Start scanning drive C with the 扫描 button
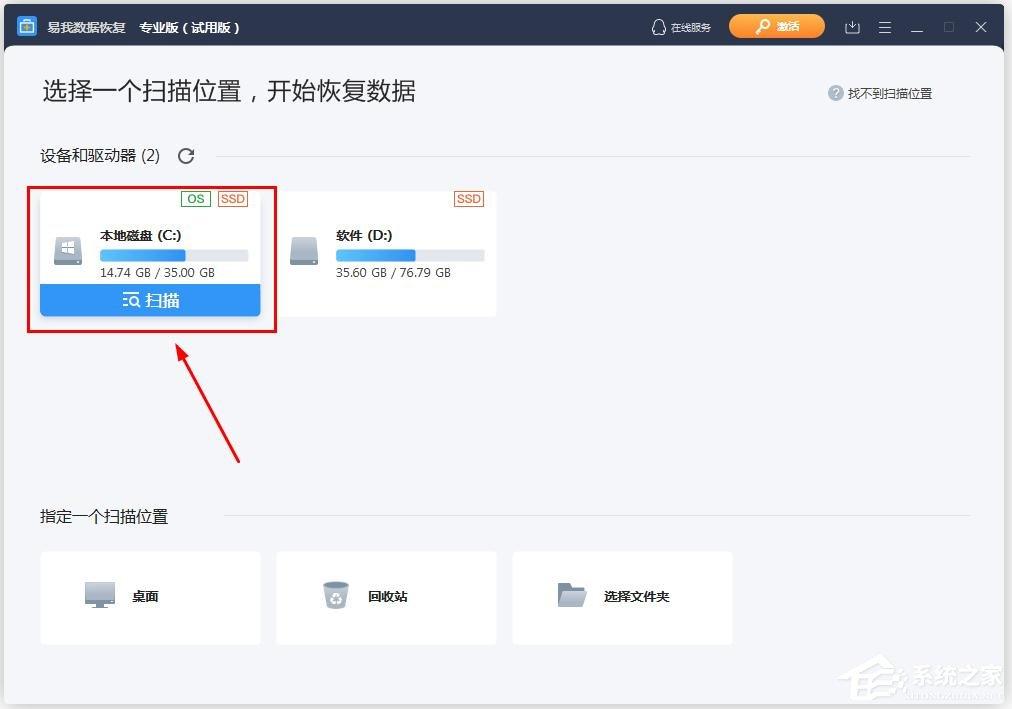 [x=150, y=300]
